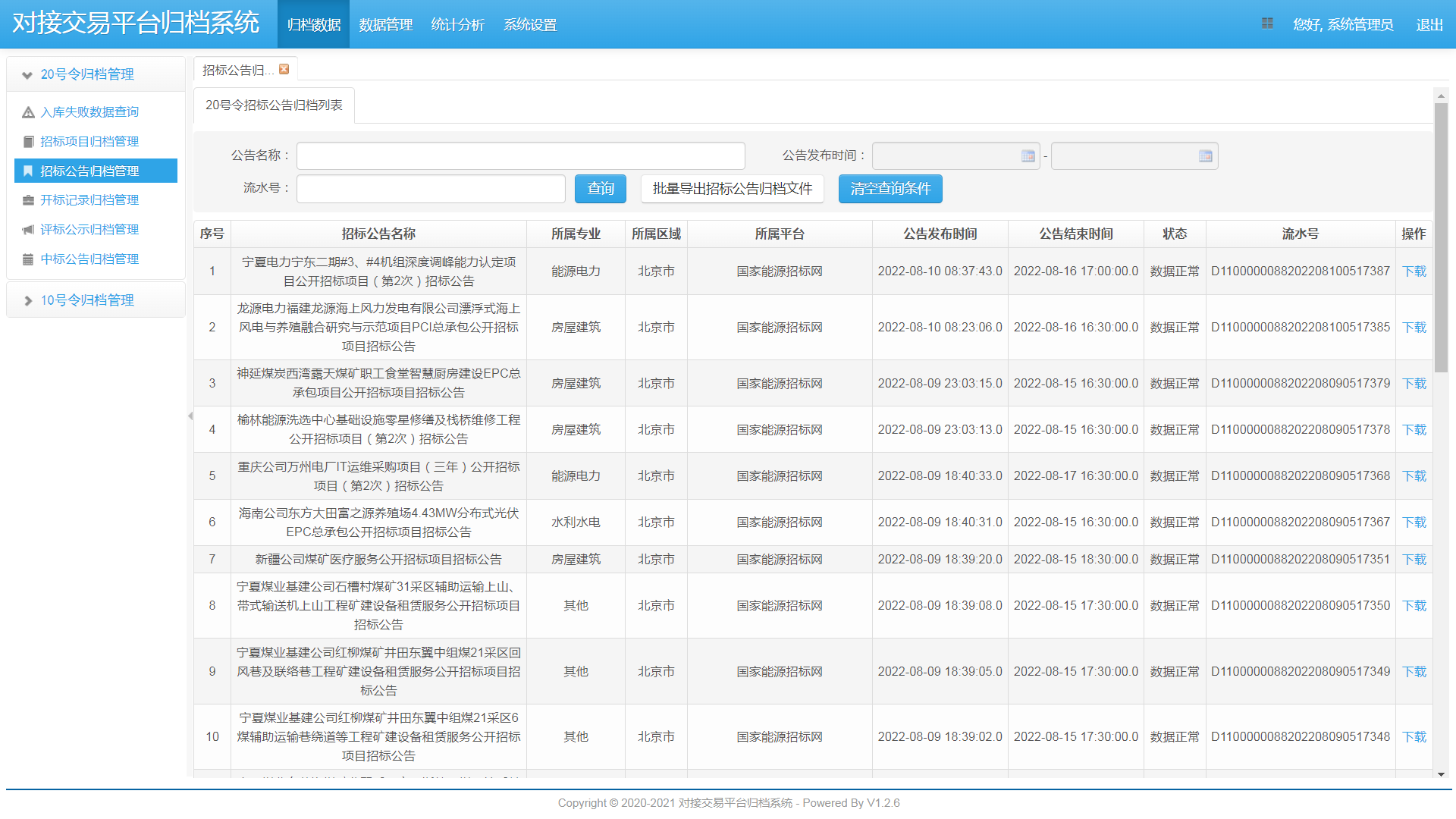Open the 统计分析 menu

coord(457,25)
